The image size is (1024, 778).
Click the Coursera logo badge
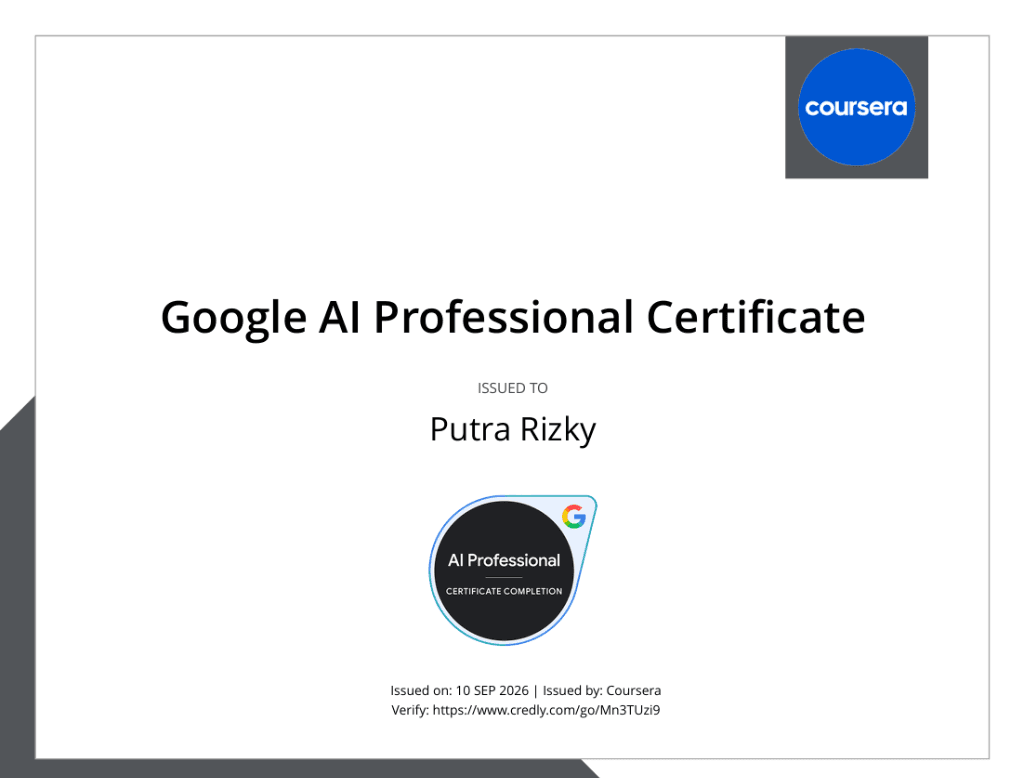[856, 107]
